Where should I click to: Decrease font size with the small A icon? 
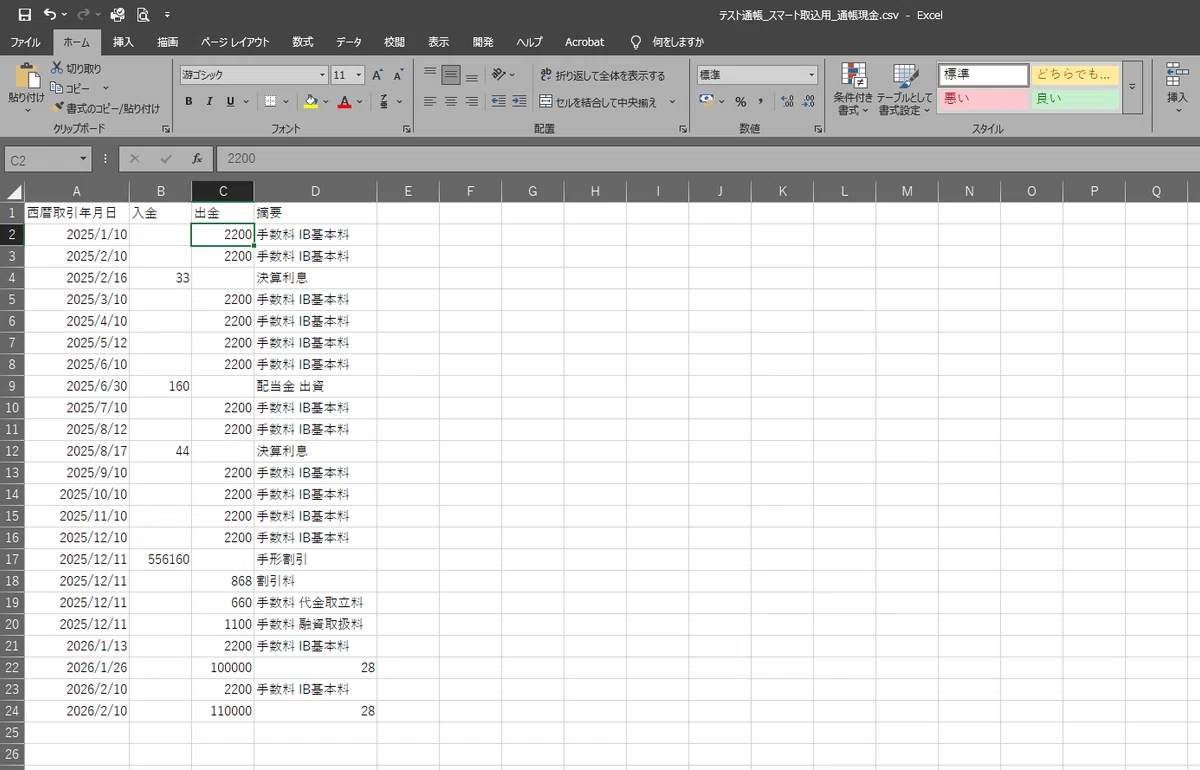[x=398, y=75]
